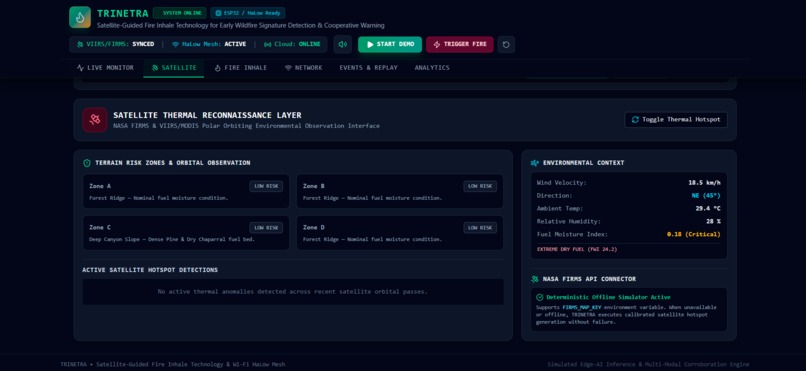Screen dimensions: 806x371
Task: Select the SATELLITE tab
Action: click(x=174, y=68)
